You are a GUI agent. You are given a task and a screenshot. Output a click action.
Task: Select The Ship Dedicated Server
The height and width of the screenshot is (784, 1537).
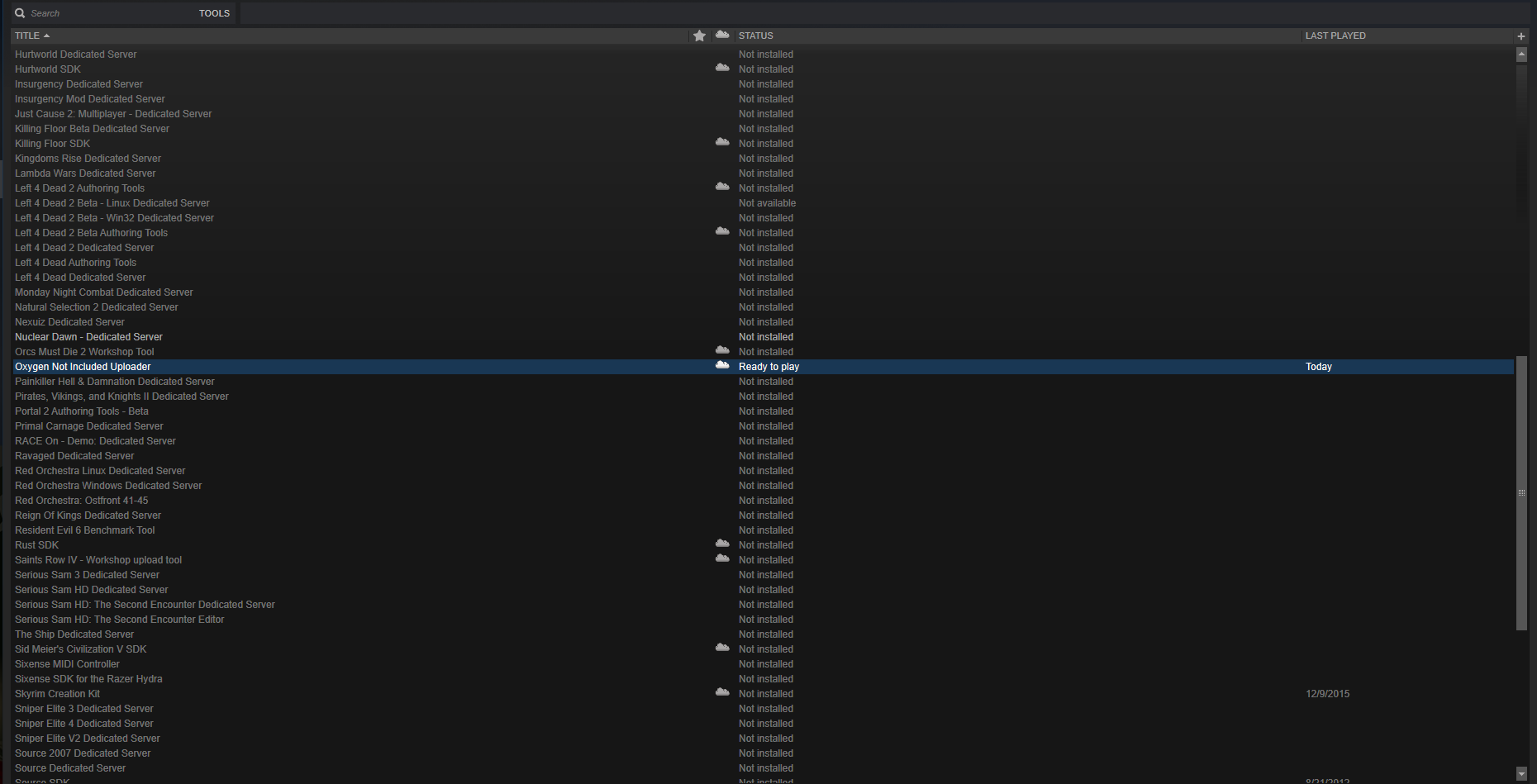coord(74,634)
